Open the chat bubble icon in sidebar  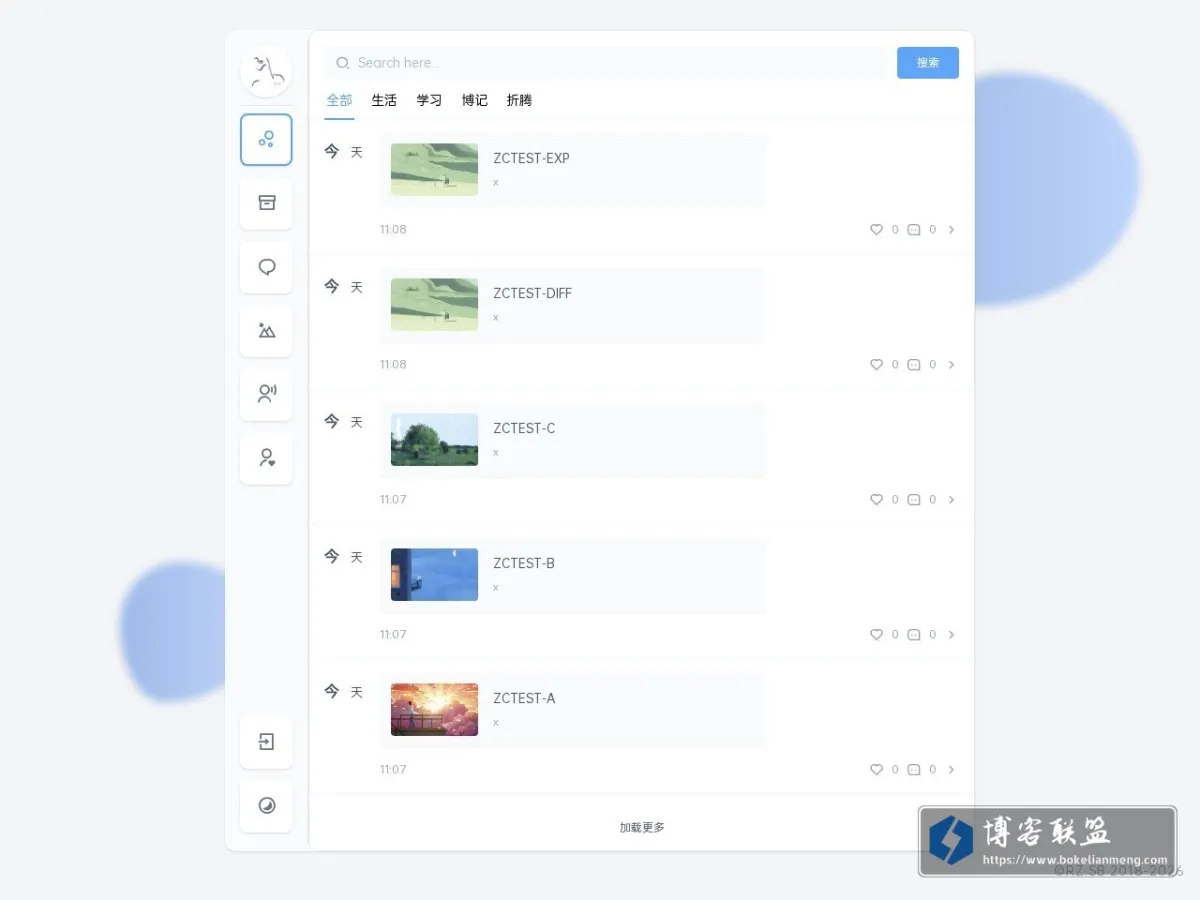266,267
